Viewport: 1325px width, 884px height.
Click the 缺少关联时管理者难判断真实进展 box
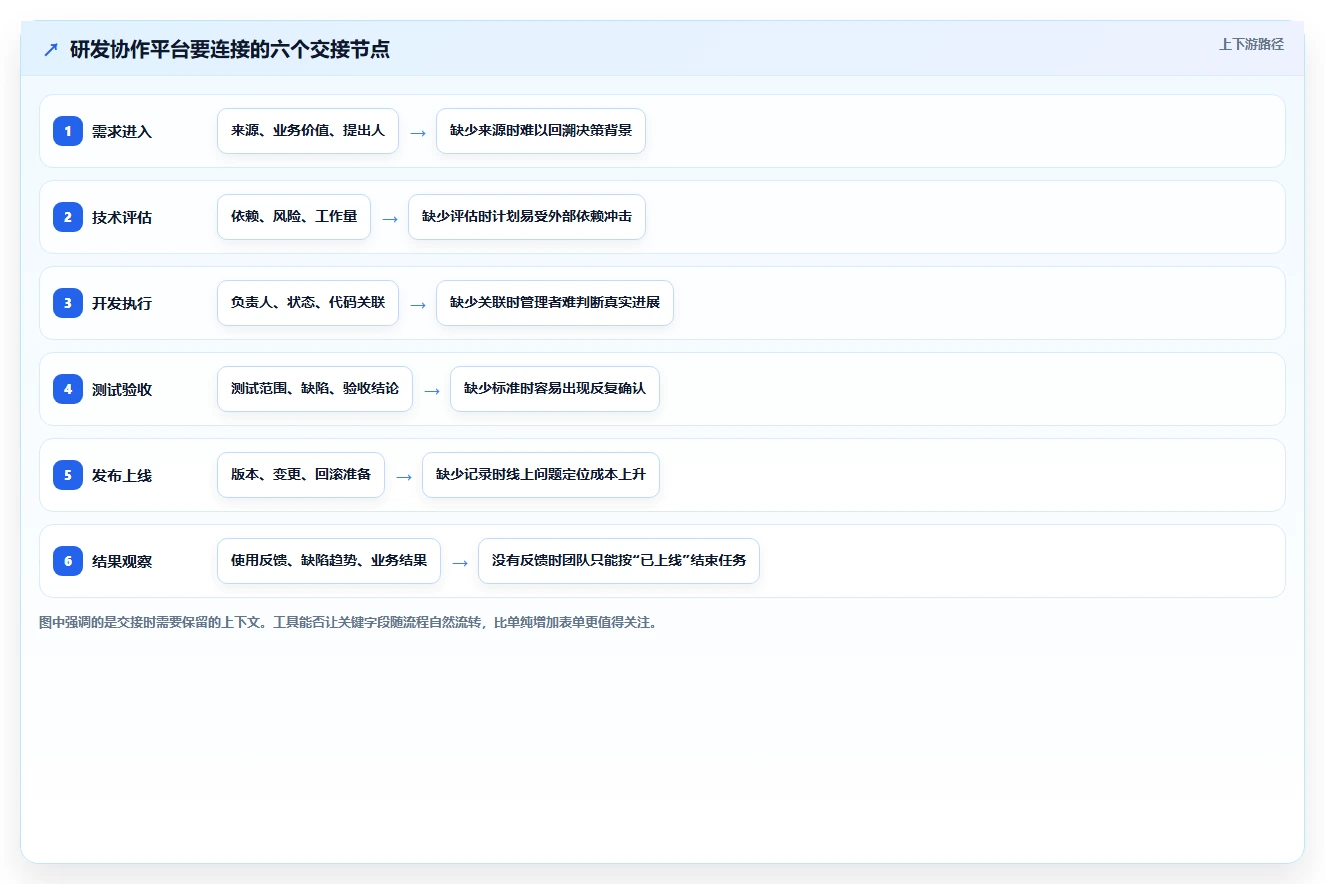(555, 303)
